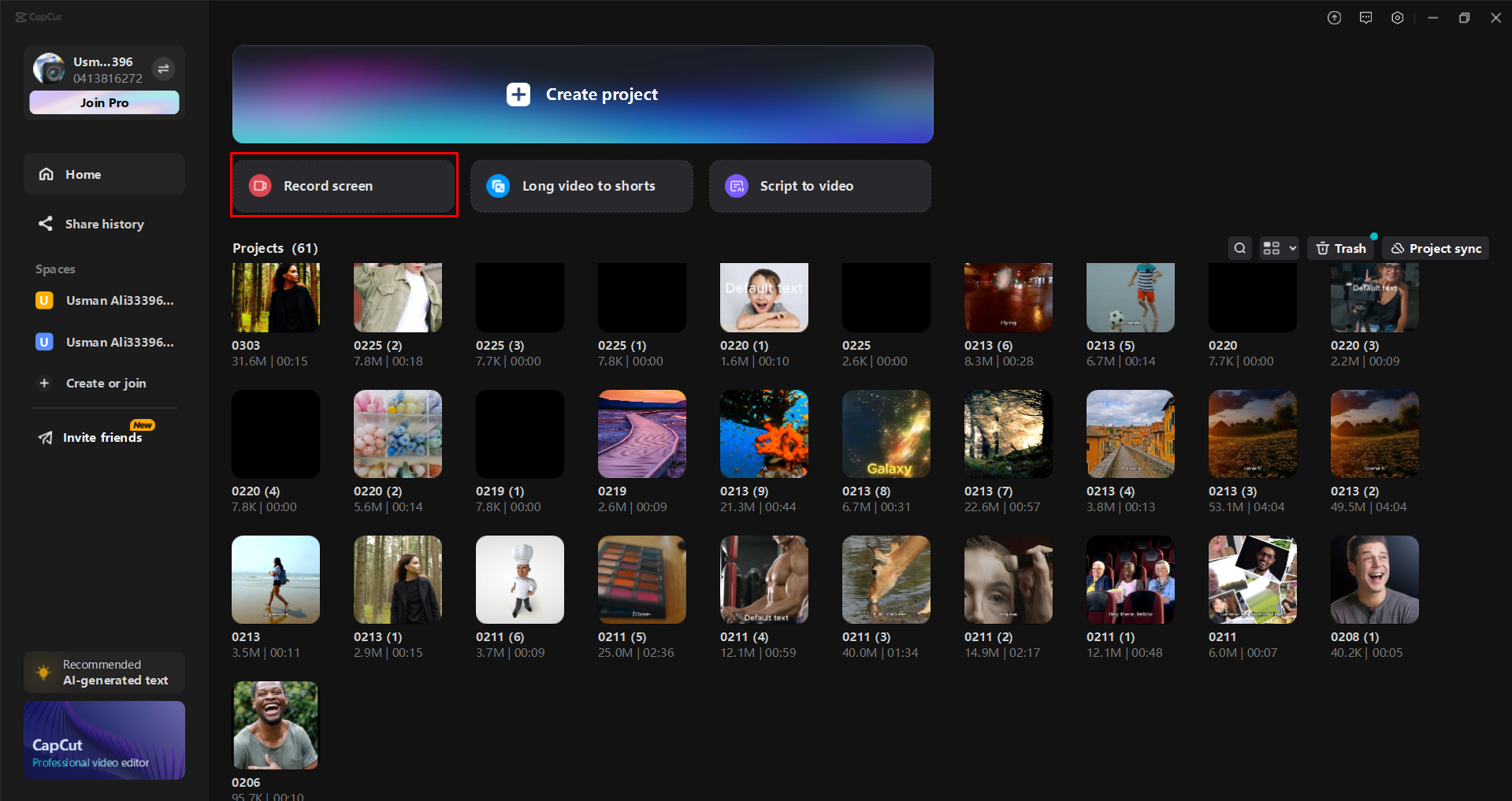Switch accounts using the swap icon

click(x=163, y=69)
